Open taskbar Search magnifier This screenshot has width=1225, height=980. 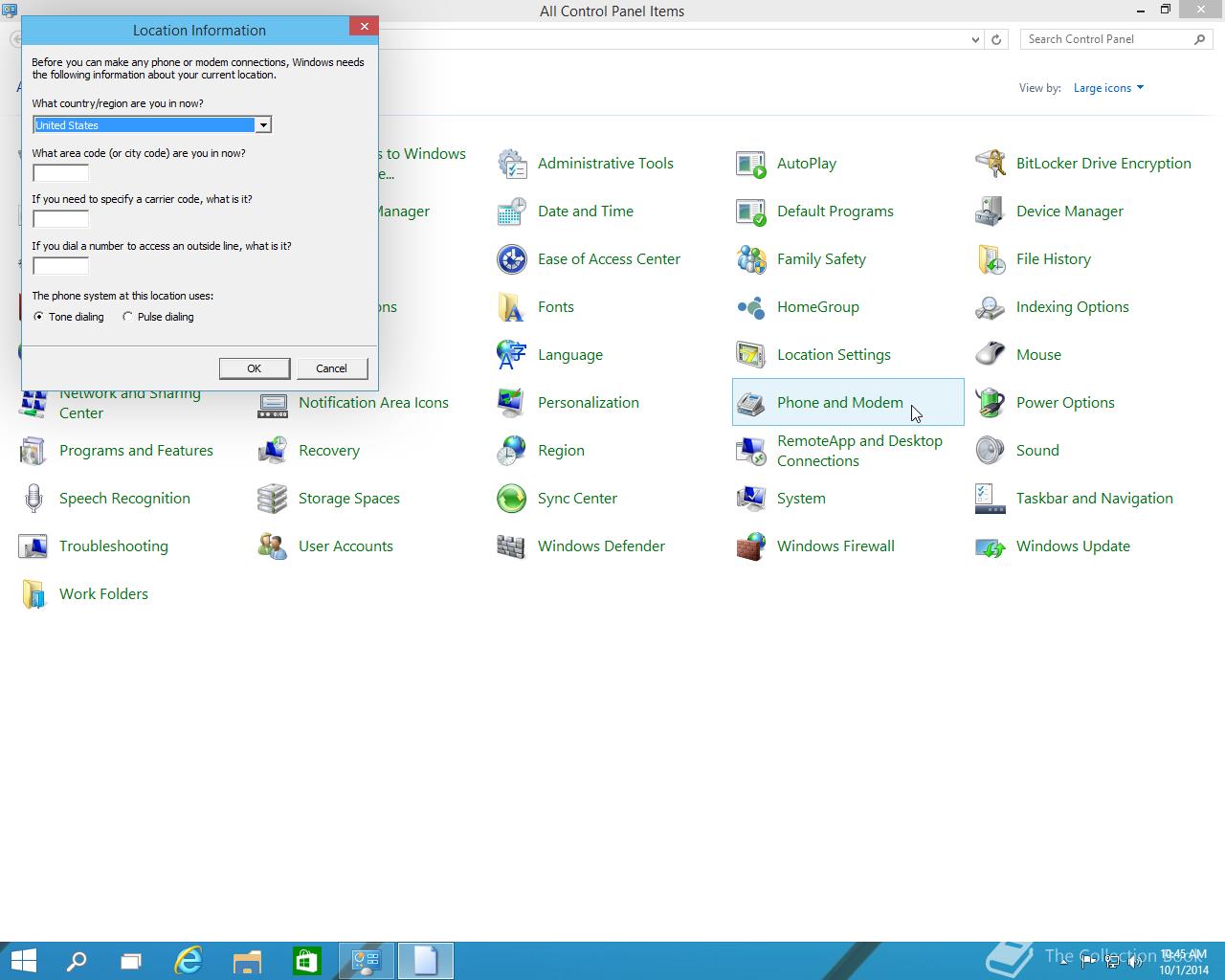tap(76, 961)
